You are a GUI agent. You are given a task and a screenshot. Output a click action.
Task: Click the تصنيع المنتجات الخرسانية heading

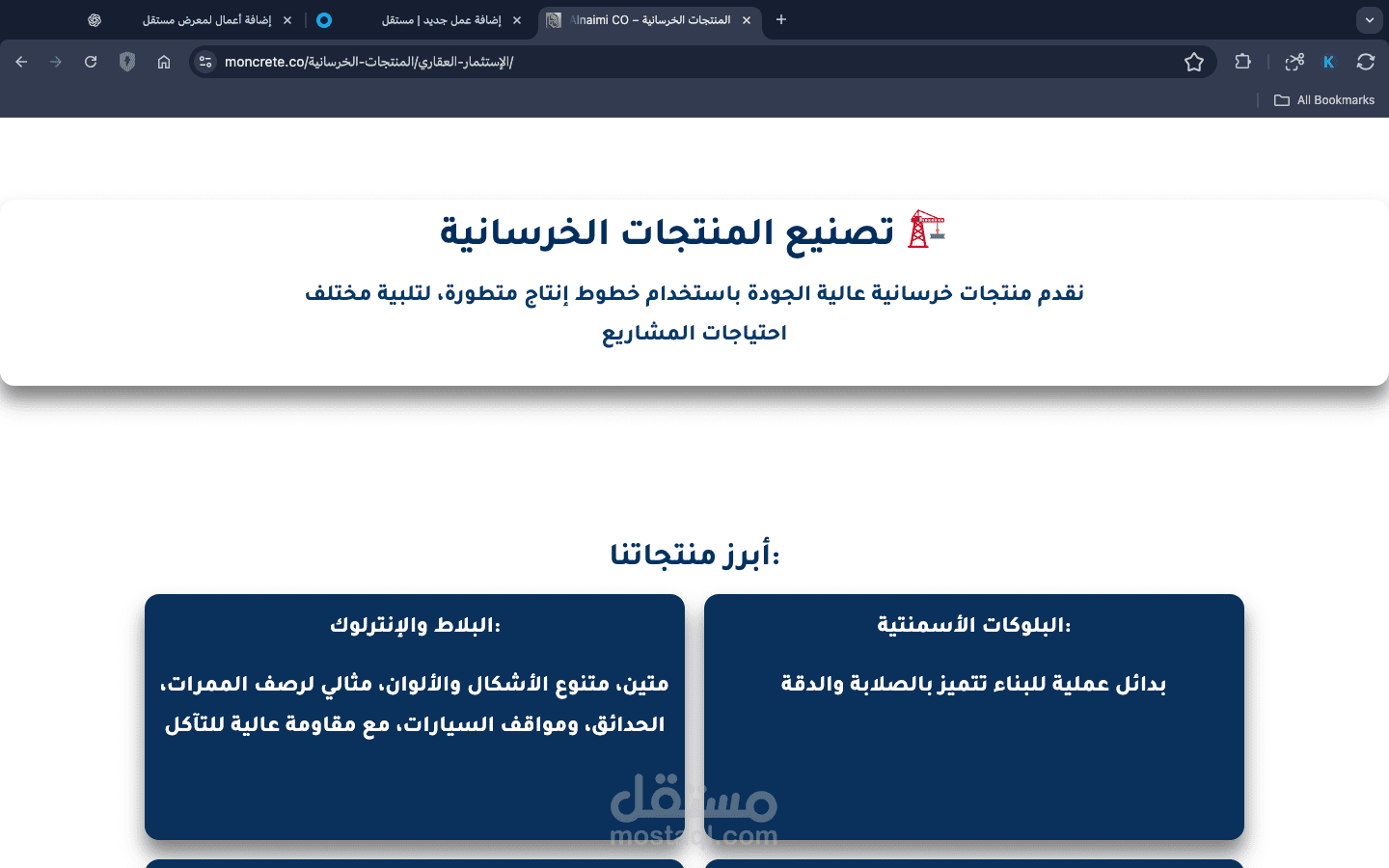coord(667,232)
